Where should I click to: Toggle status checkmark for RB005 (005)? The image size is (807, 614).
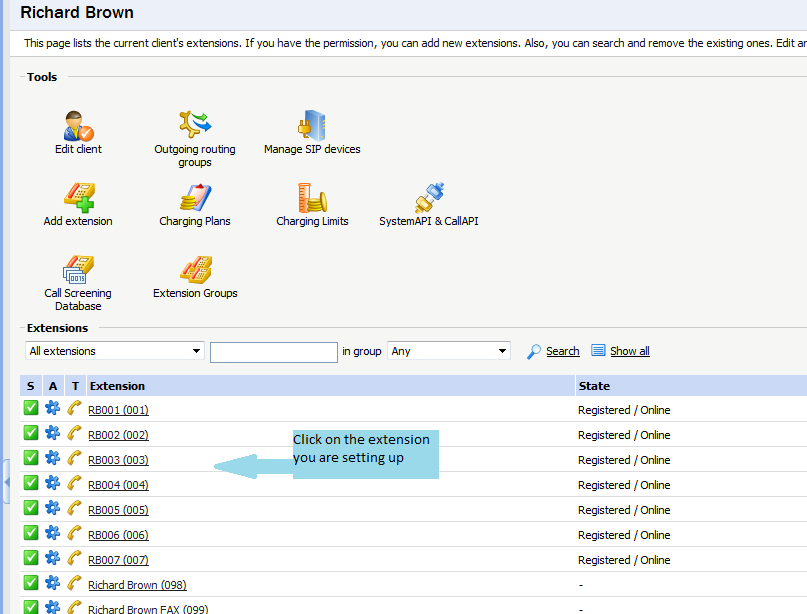(x=31, y=508)
